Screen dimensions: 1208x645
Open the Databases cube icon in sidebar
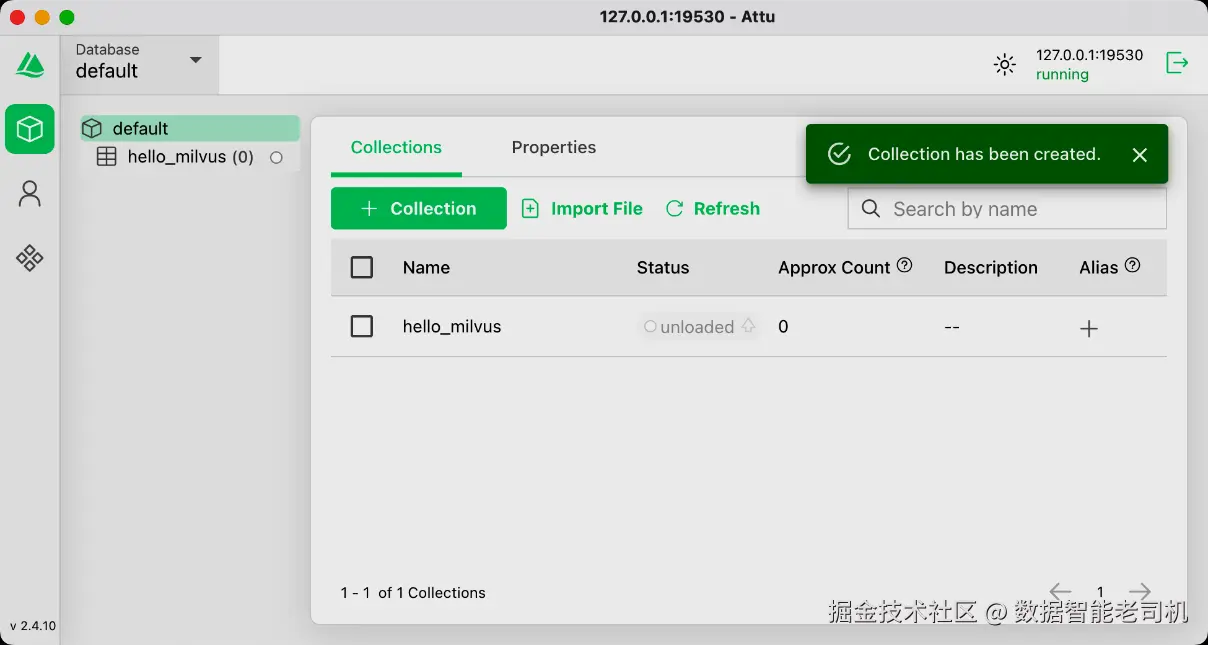(x=30, y=129)
